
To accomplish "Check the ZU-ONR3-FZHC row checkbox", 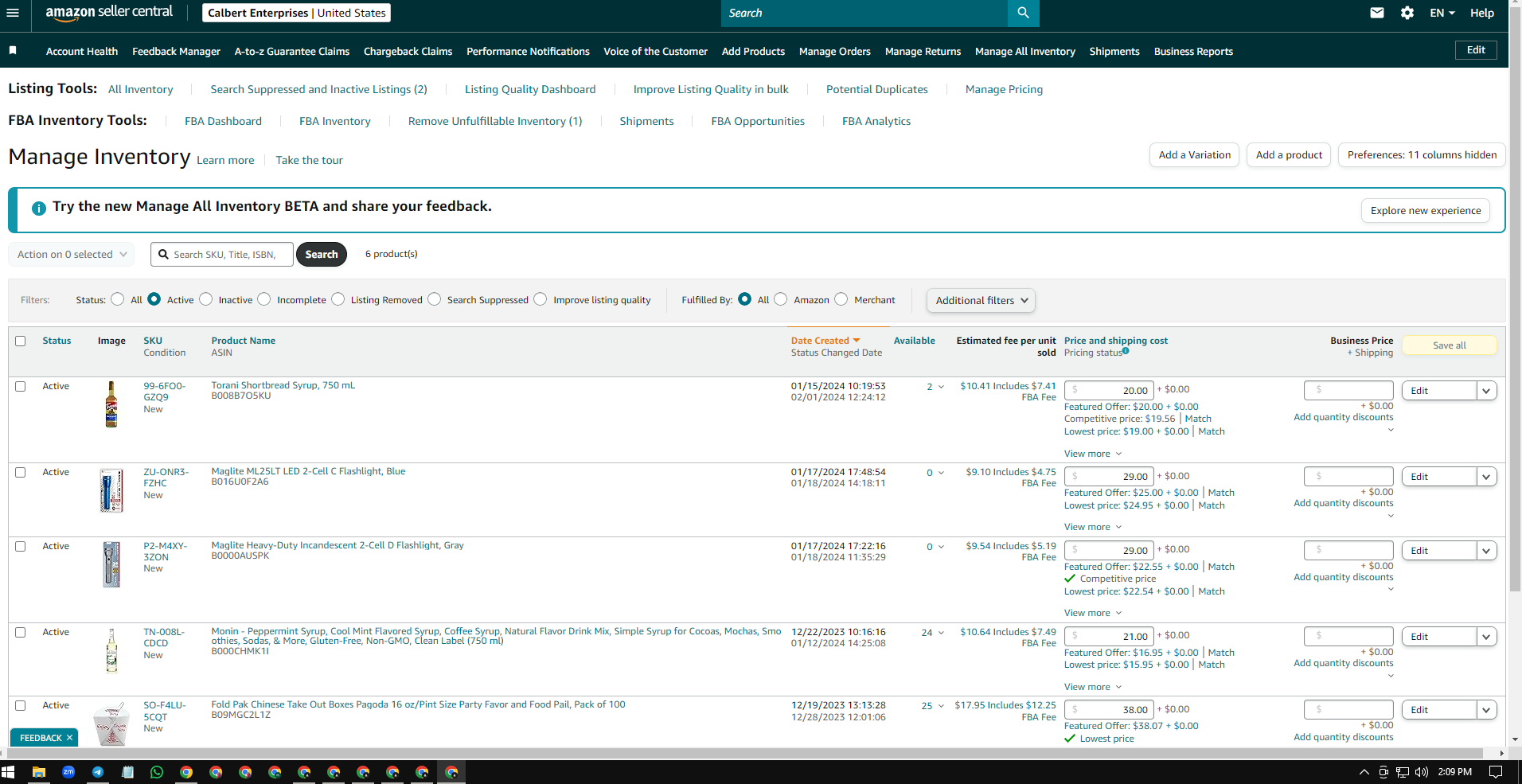I will click(x=21, y=472).
